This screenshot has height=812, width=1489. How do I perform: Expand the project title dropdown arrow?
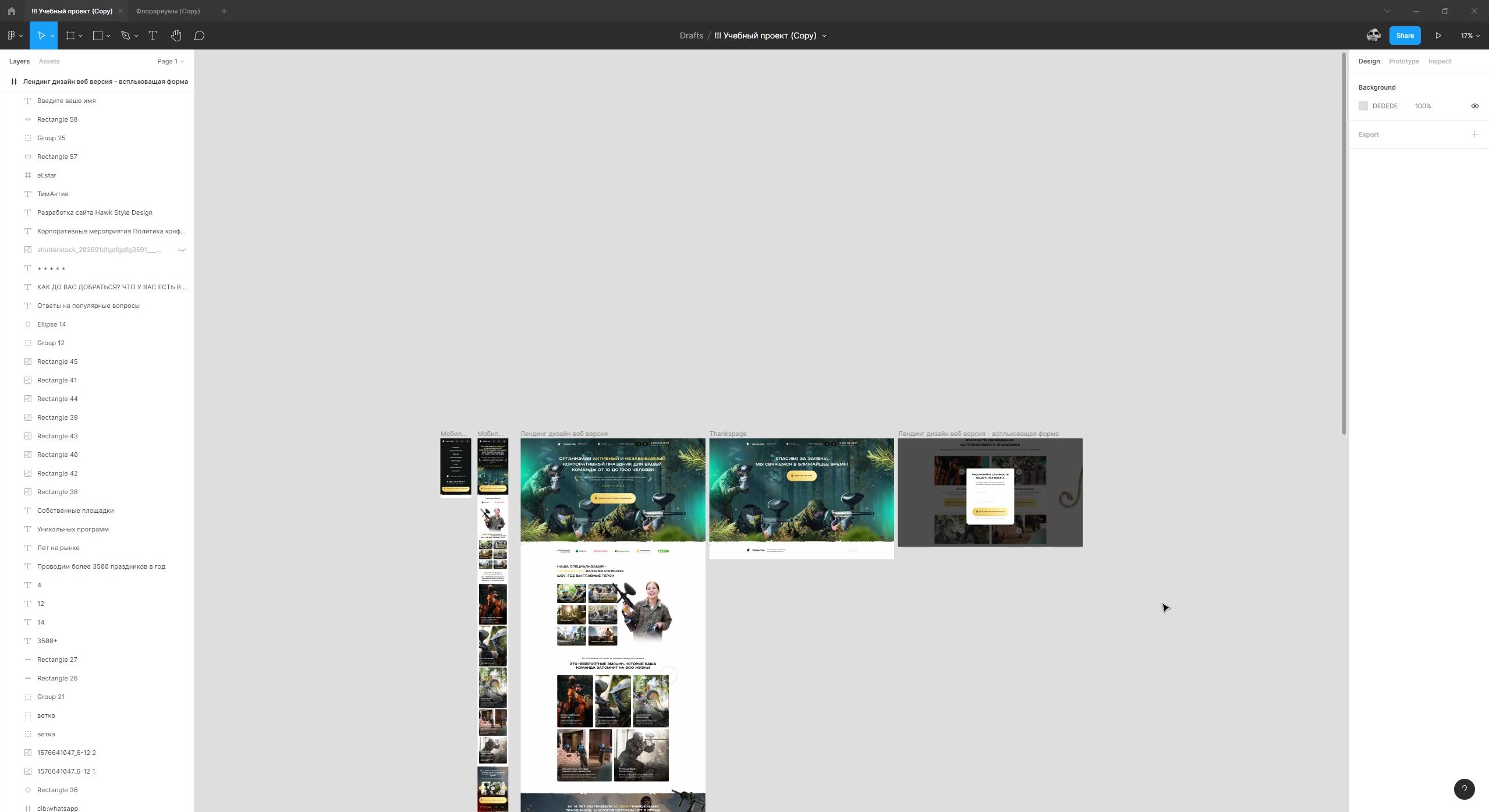click(824, 36)
